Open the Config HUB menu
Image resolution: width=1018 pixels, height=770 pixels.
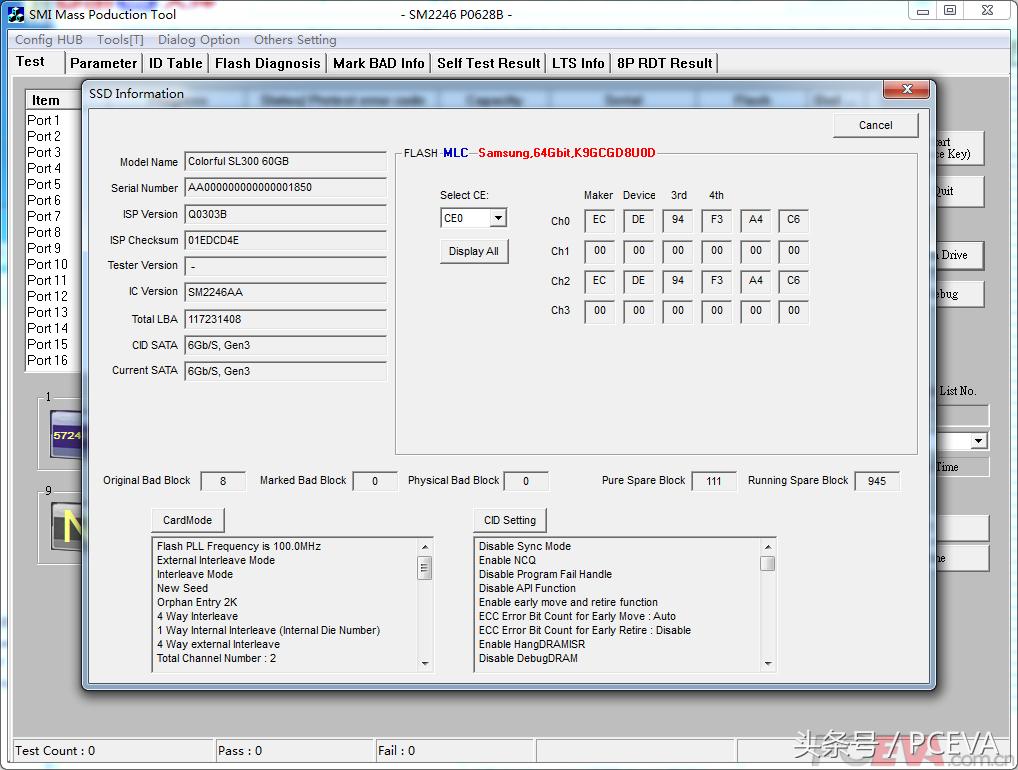pyautogui.click(x=48, y=40)
